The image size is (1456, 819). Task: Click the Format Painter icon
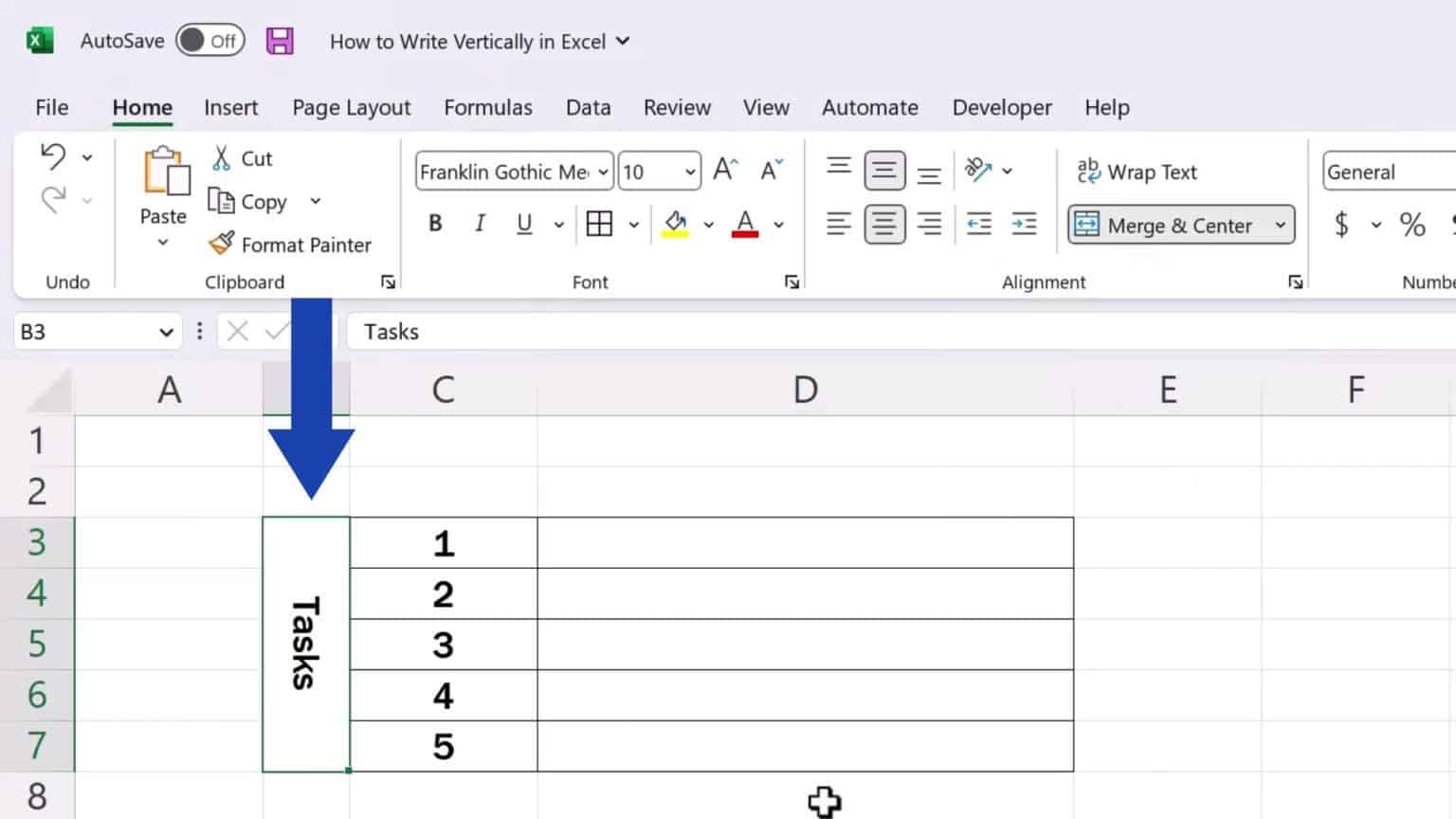[x=219, y=244]
